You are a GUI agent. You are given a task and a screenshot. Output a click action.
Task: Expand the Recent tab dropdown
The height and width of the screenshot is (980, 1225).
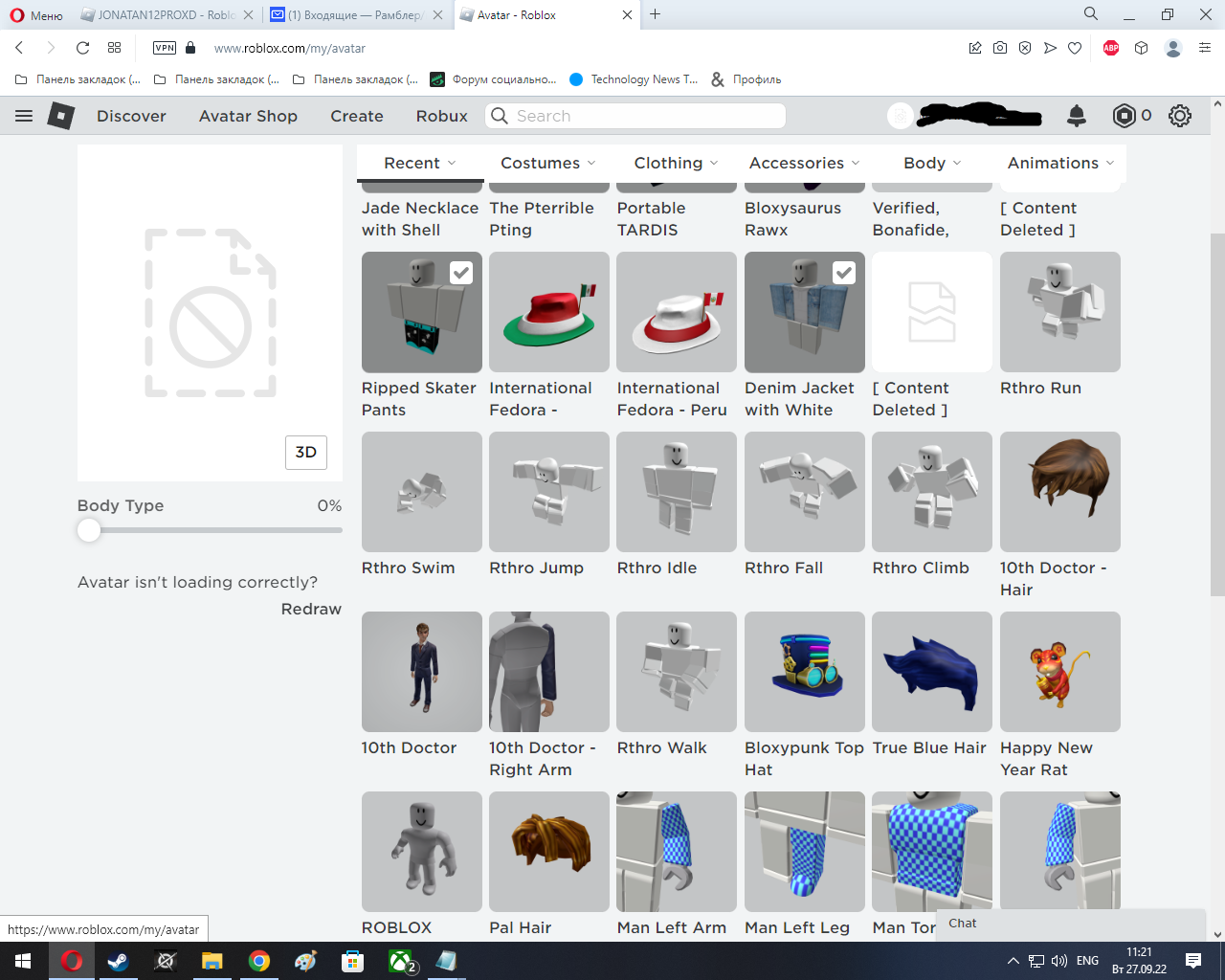tap(420, 163)
